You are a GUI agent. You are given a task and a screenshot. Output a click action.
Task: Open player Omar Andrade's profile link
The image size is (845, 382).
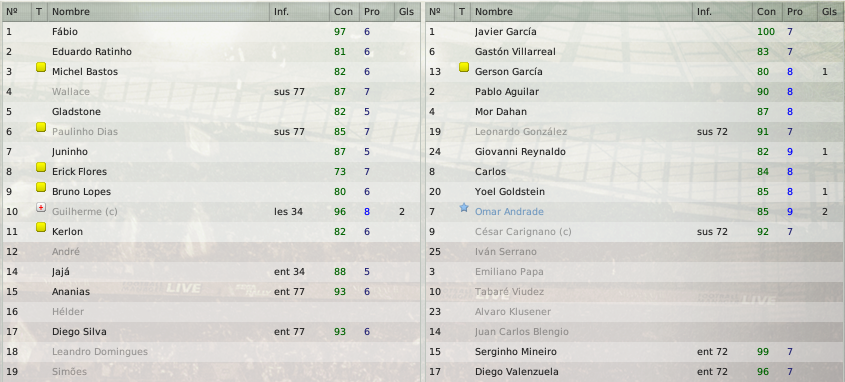[x=509, y=212]
